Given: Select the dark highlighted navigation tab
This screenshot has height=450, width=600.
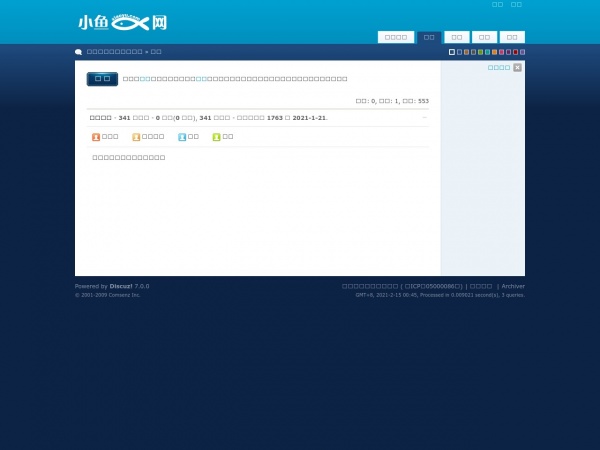Looking at the screenshot, I should (x=429, y=37).
